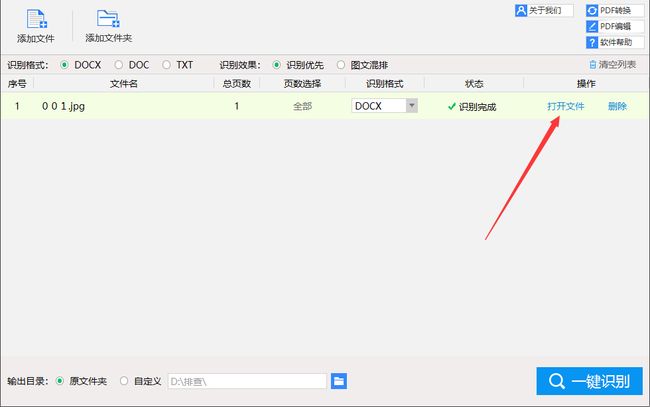This screenshot has height=407, width=650.
Task: Choose 识别优先 recognition effect
Action: (276, 65)
